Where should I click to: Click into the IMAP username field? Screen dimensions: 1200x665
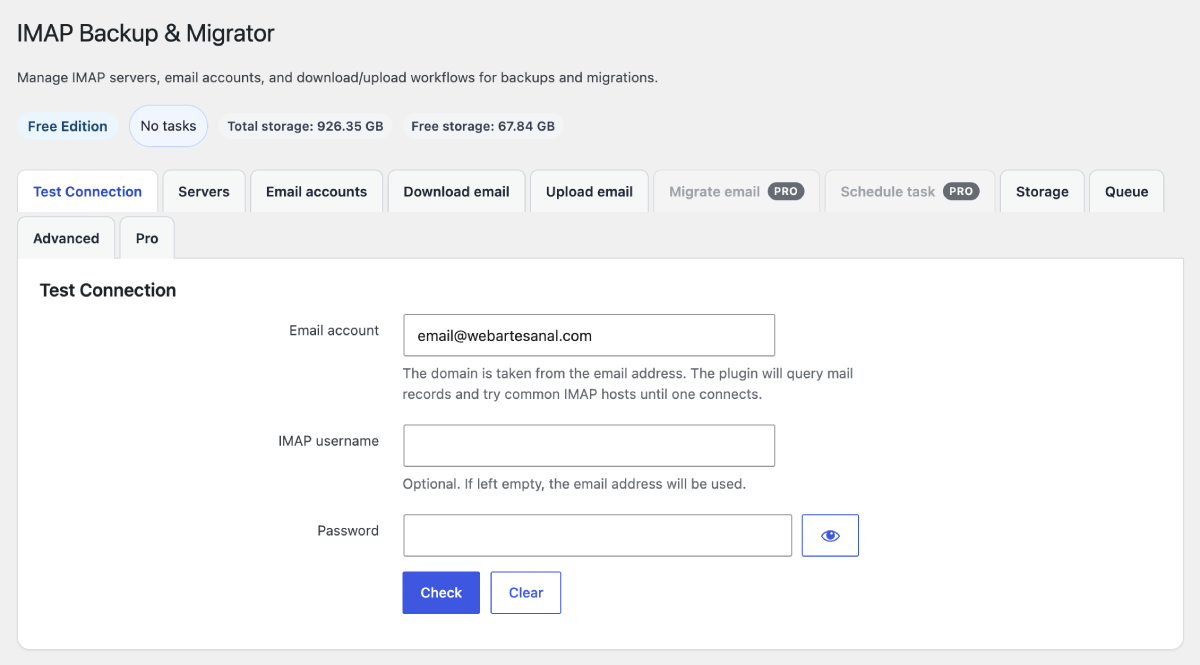[589, 445]
